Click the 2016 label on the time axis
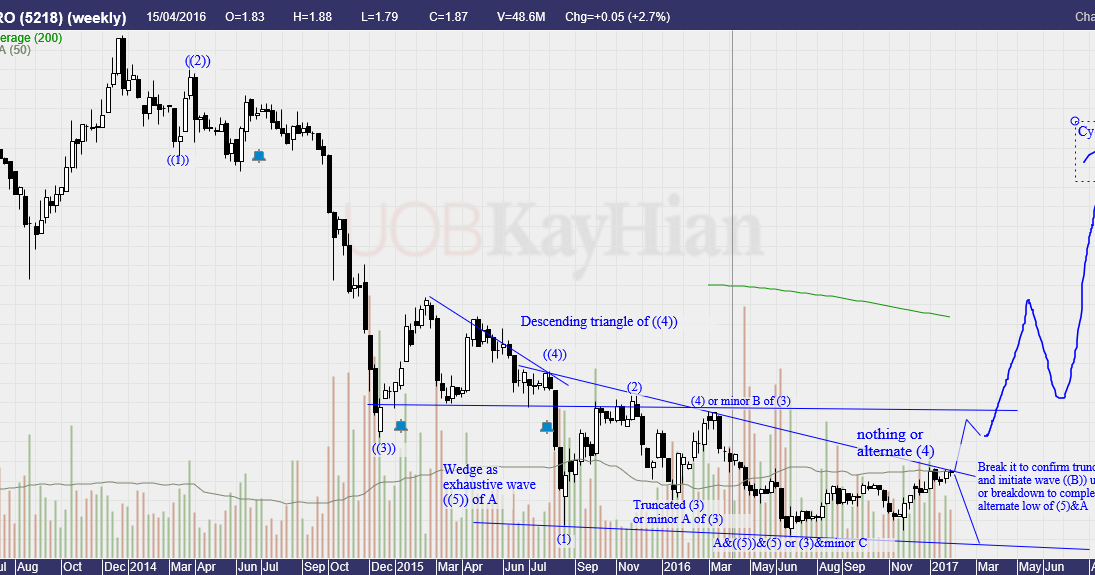1095x575 pixels. (x=676, y=567)
